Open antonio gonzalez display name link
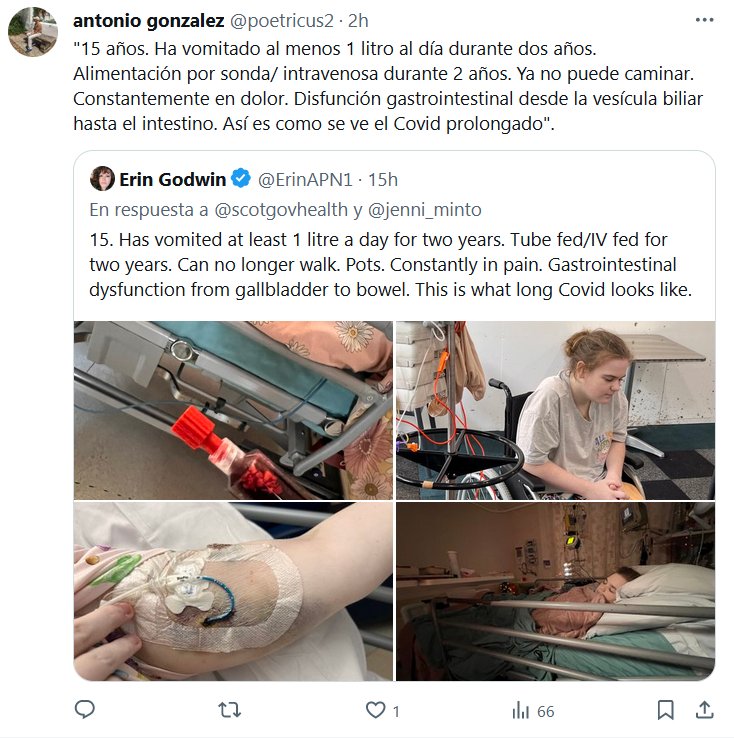Viewport: 734px width, 738px height. point(148,21)
